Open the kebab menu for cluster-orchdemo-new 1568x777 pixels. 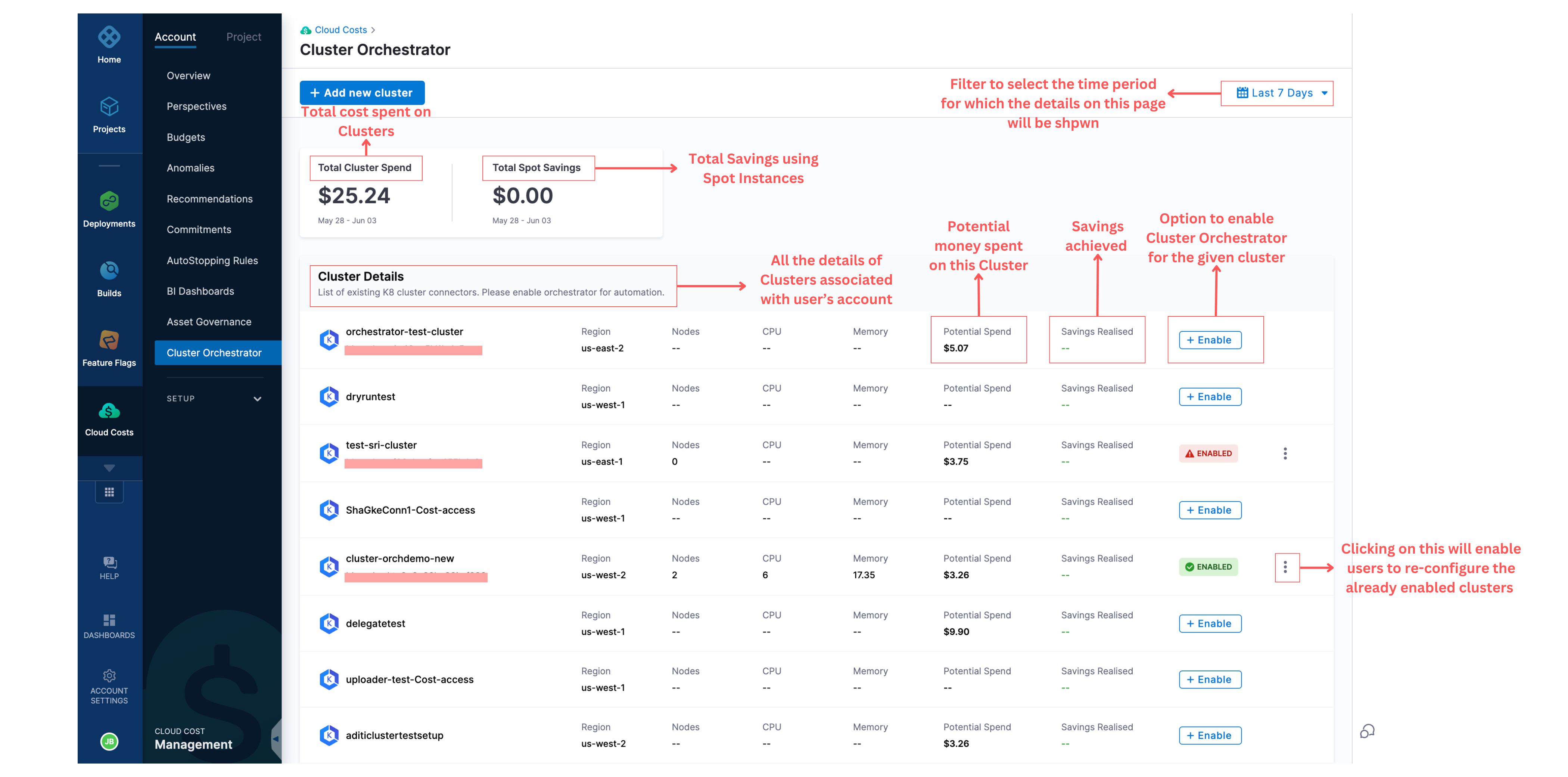coord(1285,567)
